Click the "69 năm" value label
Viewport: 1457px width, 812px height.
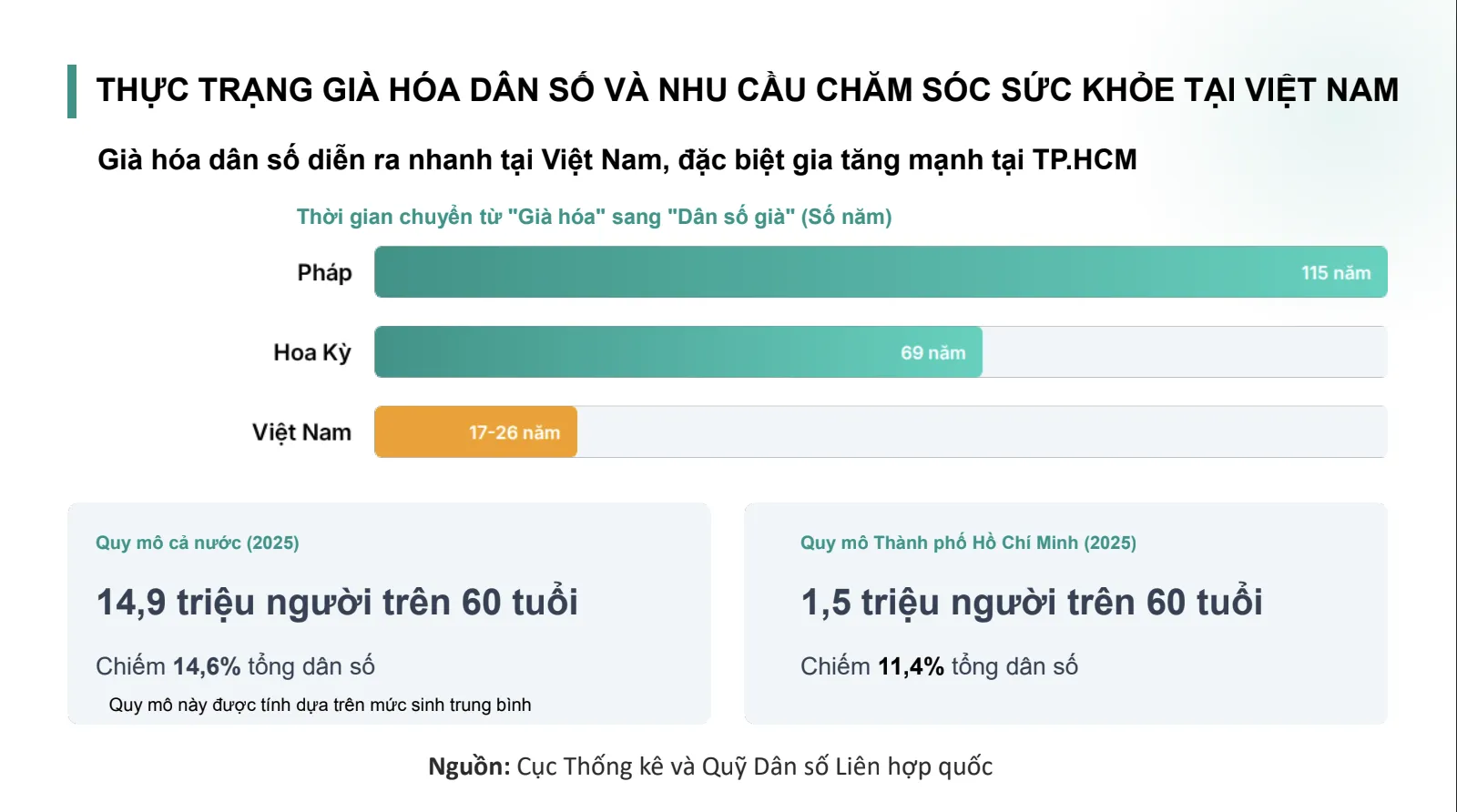pyautogui.click(x=932, y=353)
